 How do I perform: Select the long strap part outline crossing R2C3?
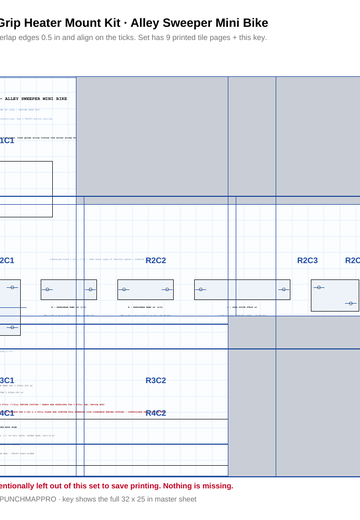click(242, 289)
